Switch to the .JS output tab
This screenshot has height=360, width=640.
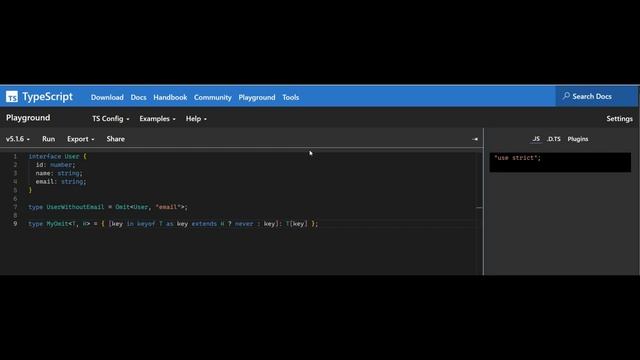[x=536, y=139]
